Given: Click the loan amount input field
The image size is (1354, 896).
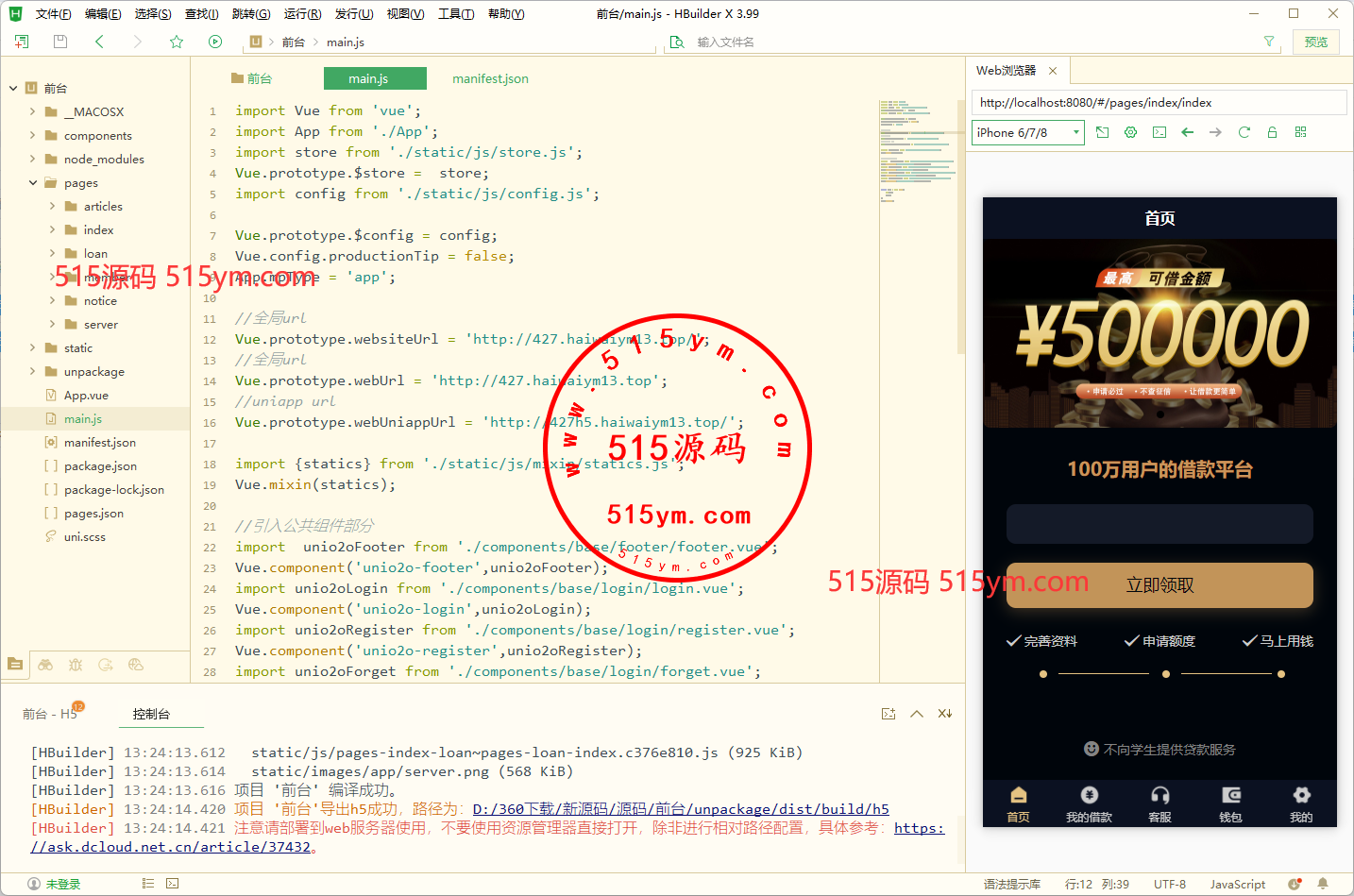Looking at the screenshot, I should (x=1159, y=524).
